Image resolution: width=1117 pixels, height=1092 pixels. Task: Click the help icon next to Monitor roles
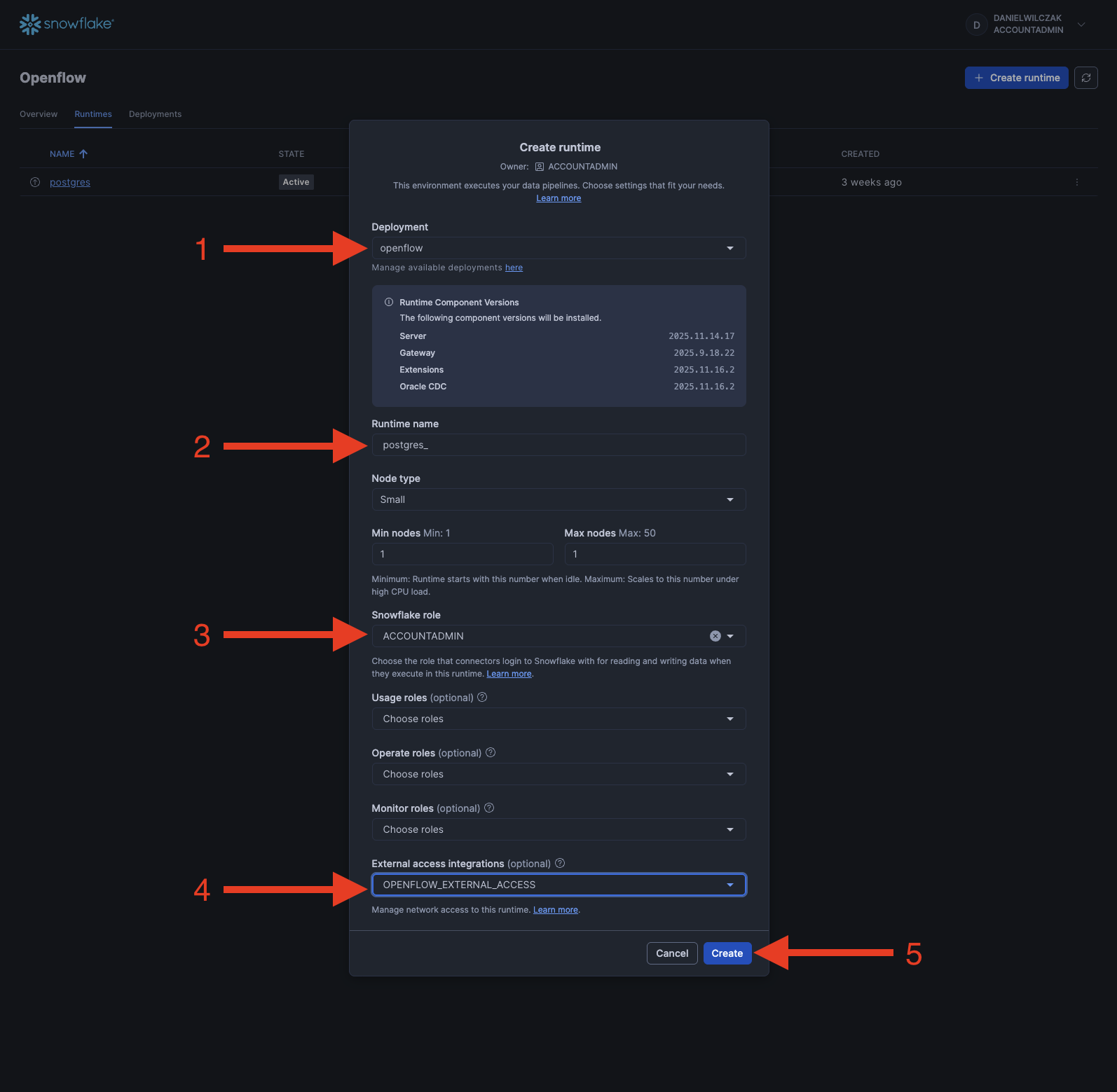tap(489, 808)
